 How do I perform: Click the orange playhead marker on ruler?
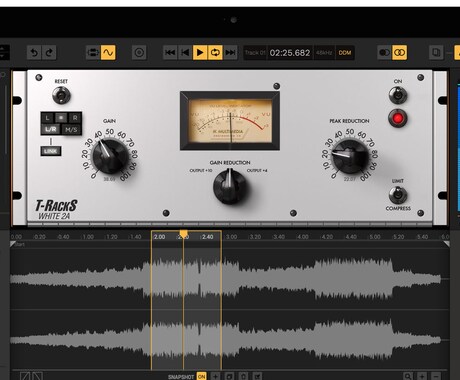pos(183,234)
